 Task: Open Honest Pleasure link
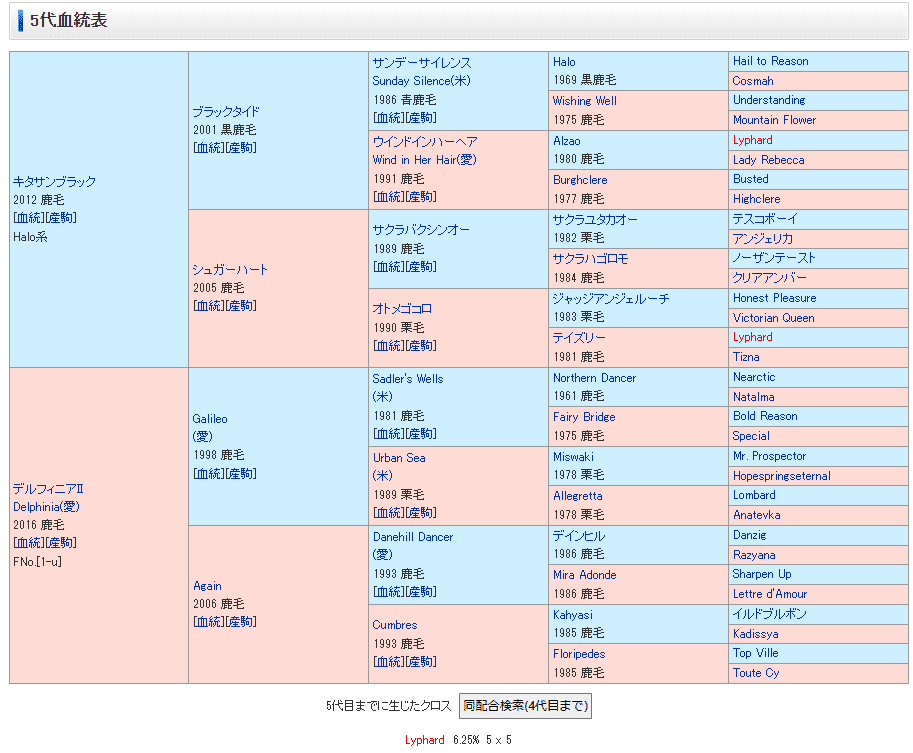[774, 298]
